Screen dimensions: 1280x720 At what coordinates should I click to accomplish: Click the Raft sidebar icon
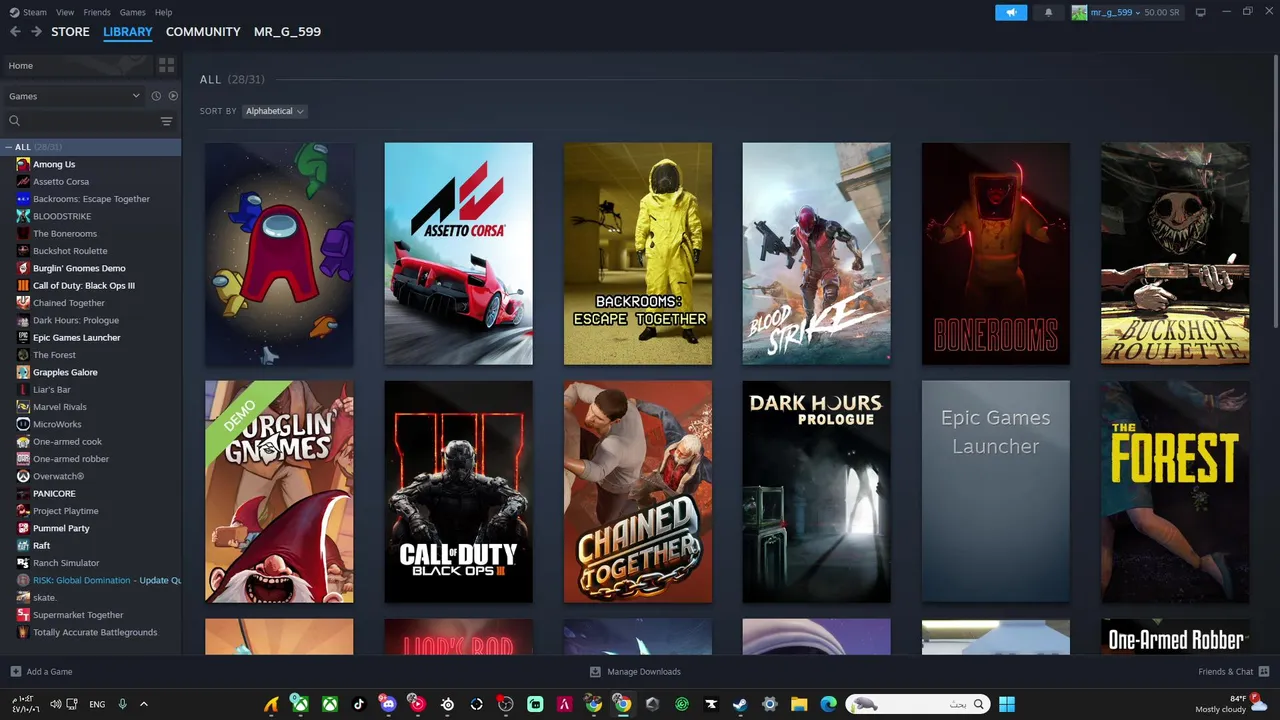point(23,545)
